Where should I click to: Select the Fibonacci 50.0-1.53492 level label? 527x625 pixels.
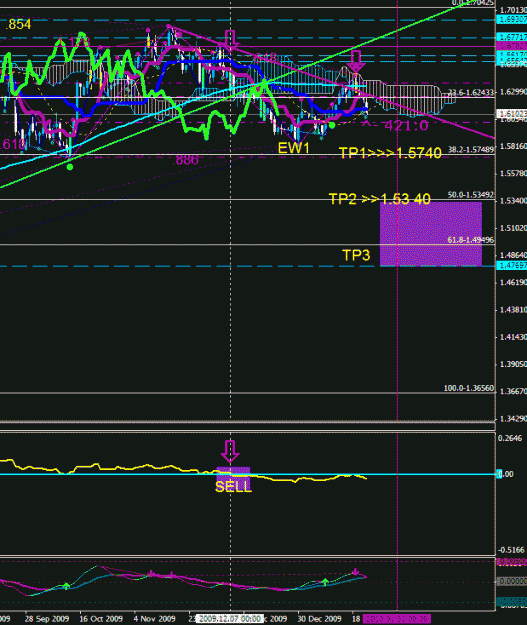pyautogui.click(x=471, y=195)
